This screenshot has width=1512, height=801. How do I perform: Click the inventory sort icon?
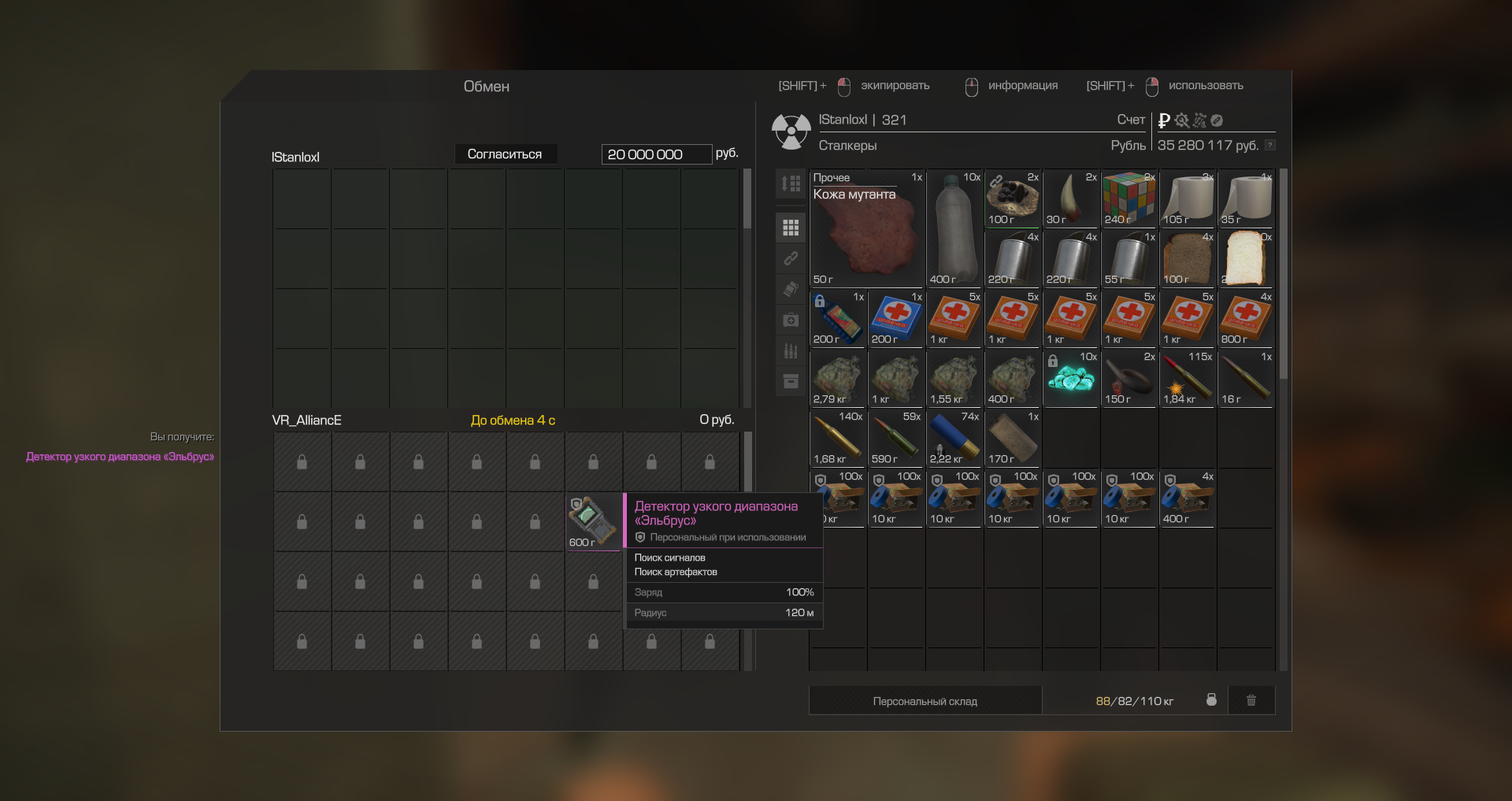click(791, 184)
